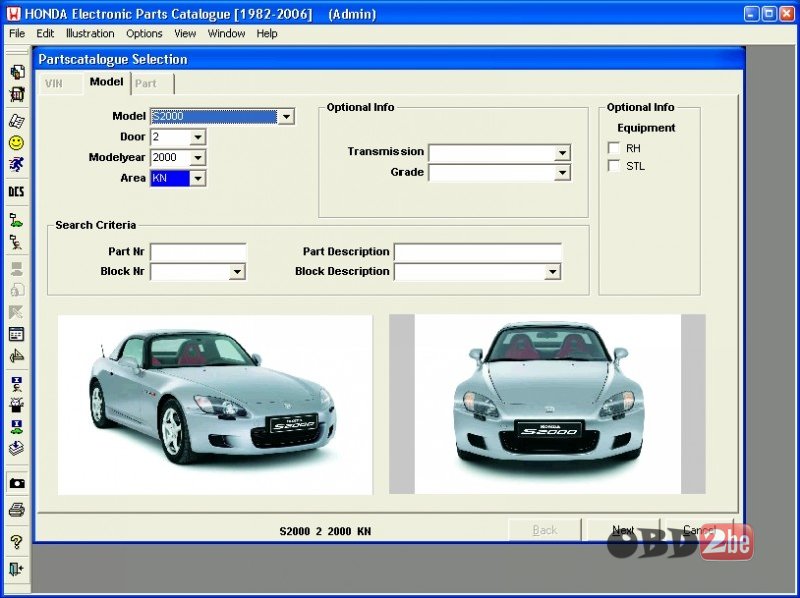This screenshot has height=598, width=800.
Task: Enable the RH equipment checkbox
Action: [x=614, y=148]
